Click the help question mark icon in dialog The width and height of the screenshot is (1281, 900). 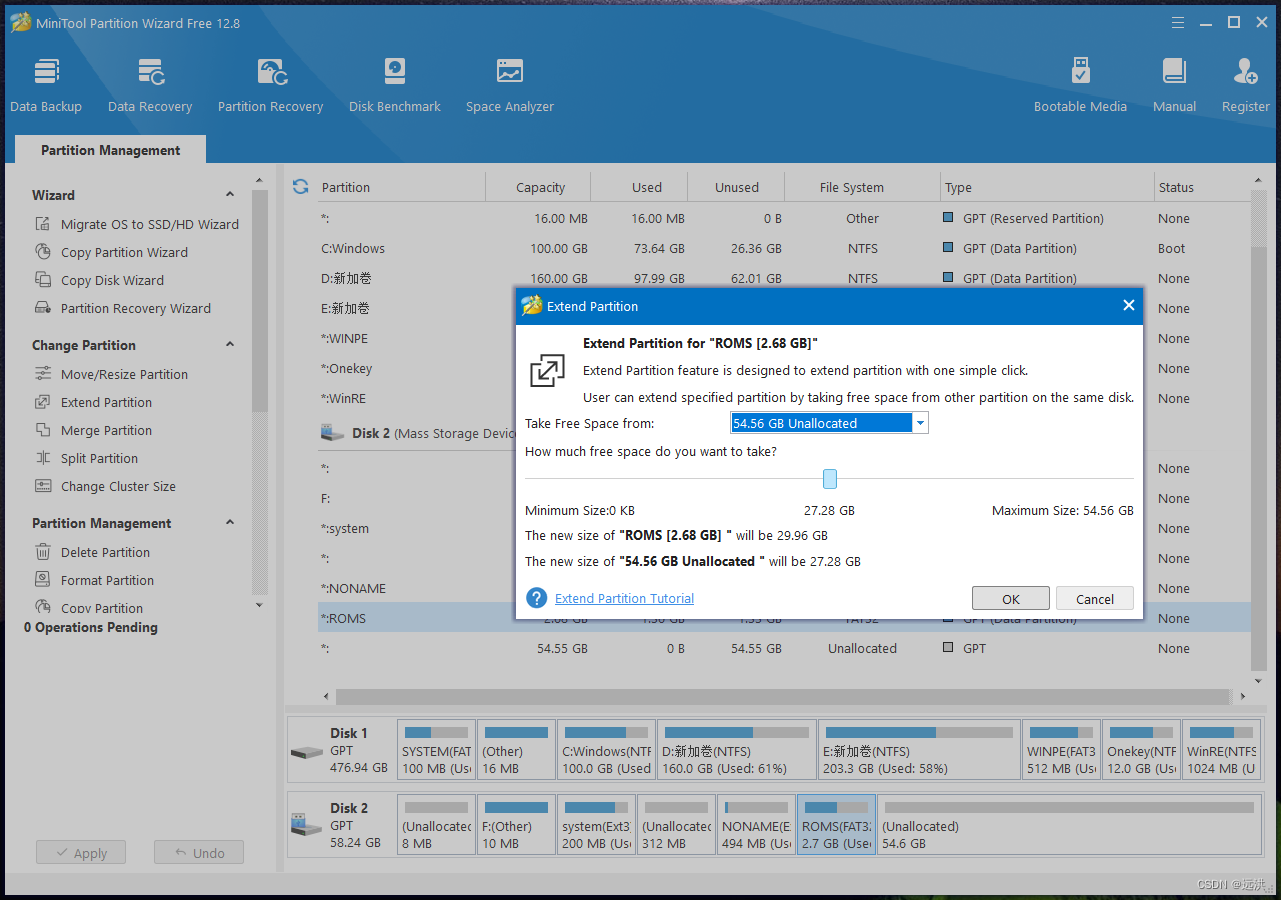pyautogui.click(x=537, y=598)
